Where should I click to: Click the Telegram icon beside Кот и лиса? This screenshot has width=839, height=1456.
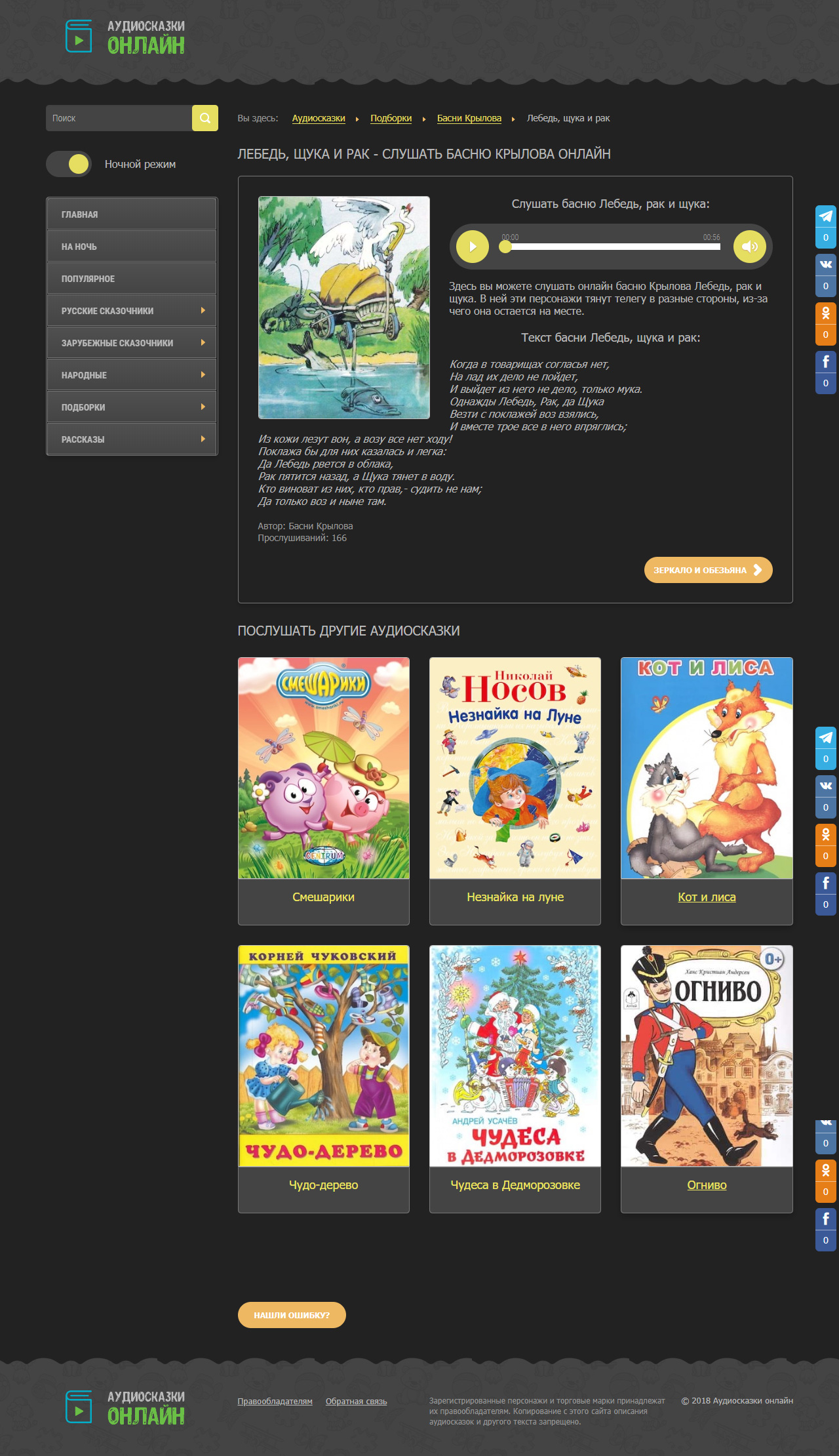click(826, 737)
